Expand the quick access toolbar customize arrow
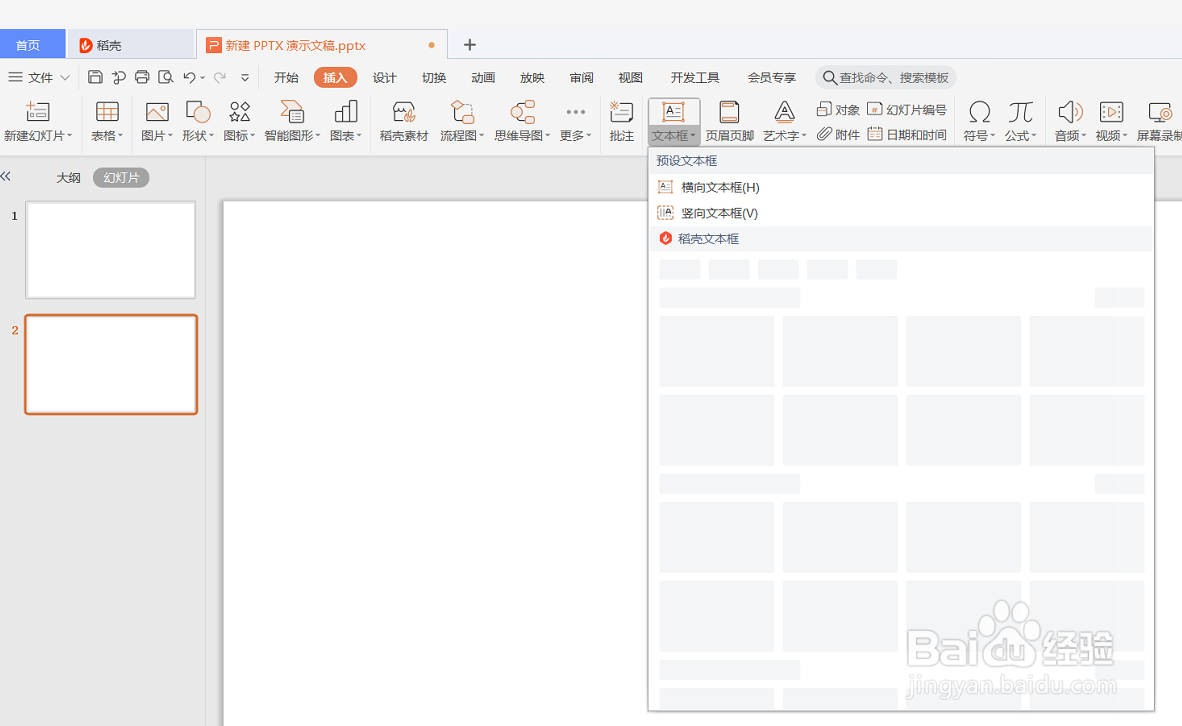Viewport: 1182px width, 726px height. (x=245, y=78)
